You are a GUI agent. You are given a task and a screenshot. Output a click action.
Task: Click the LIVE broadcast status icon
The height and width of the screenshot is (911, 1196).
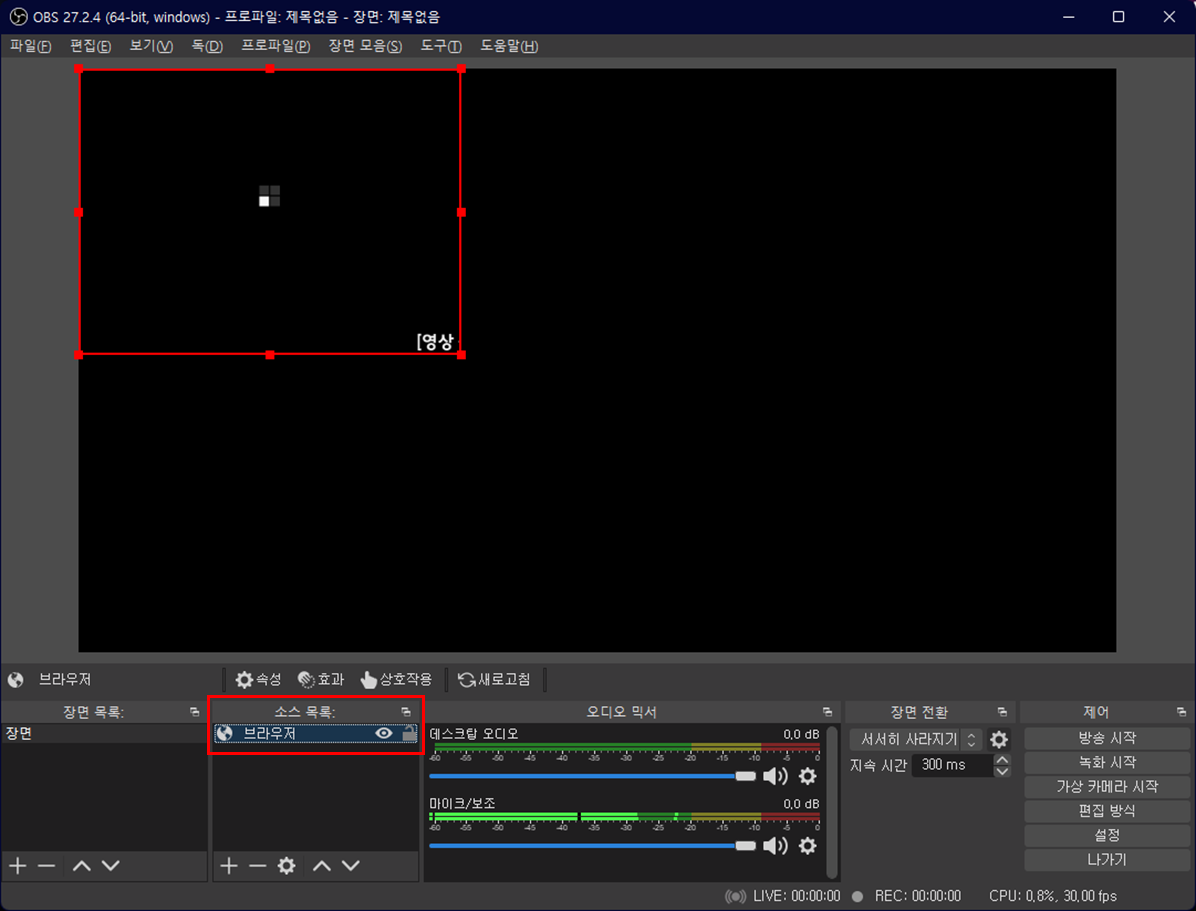[x=735, y=897]
